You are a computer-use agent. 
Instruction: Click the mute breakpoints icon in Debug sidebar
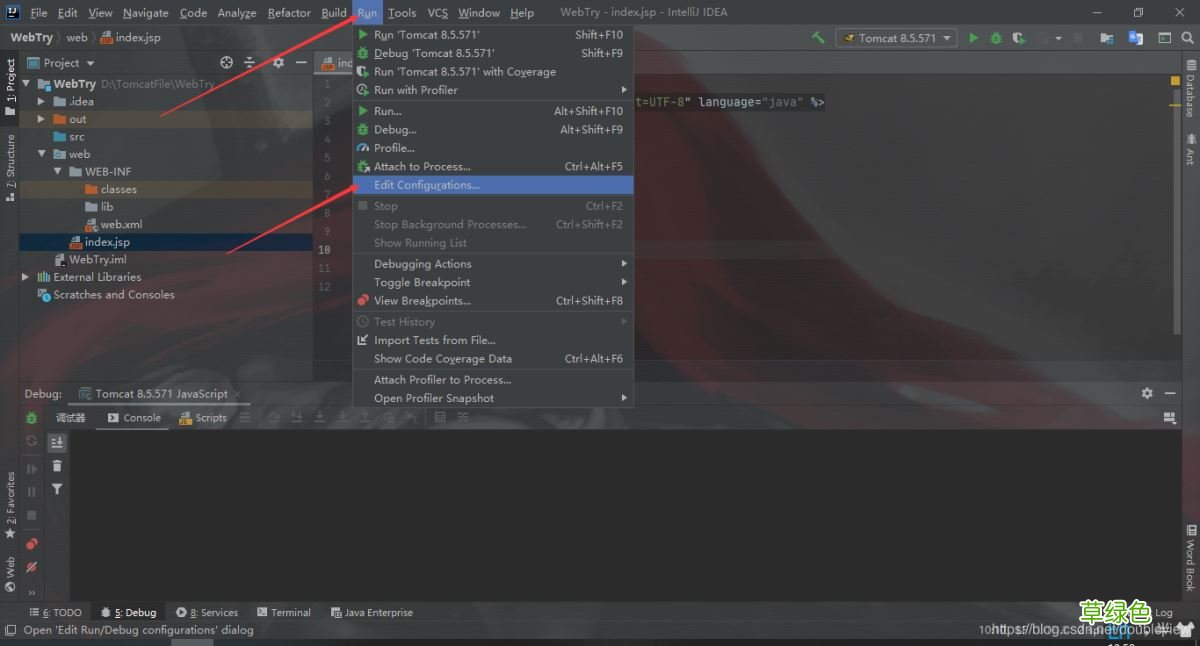(x=32, y=567)
